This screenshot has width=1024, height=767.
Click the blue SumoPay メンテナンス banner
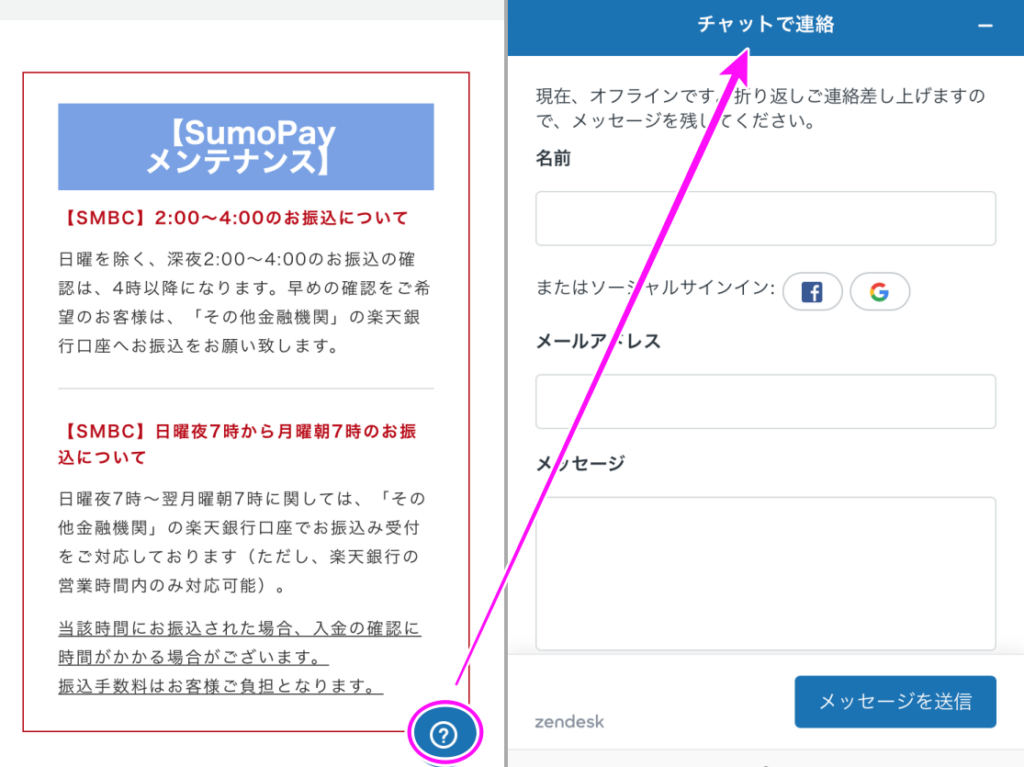pyautogui.click(x=245, y=147)
